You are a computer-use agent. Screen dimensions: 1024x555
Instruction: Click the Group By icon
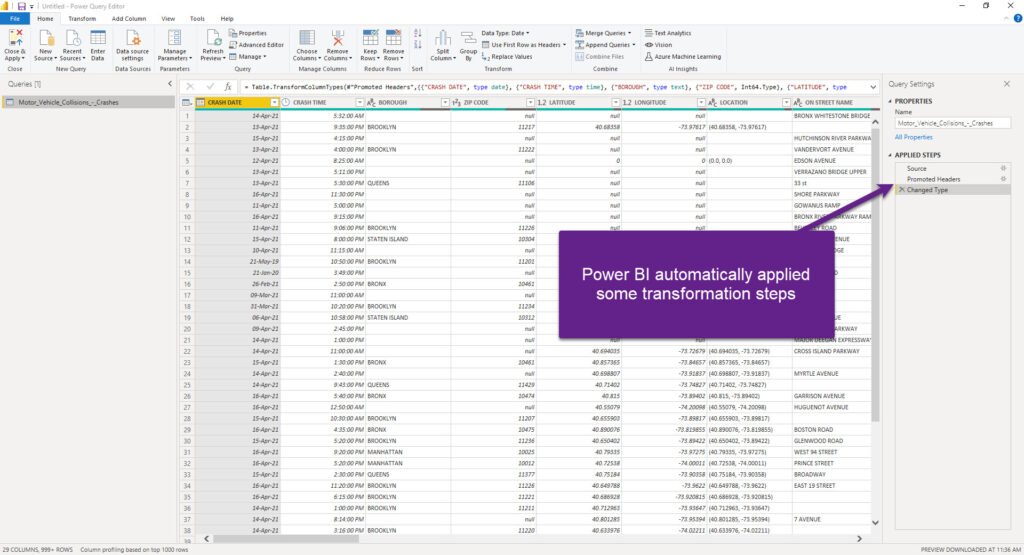pyautogui.click(x=468, y=39)
